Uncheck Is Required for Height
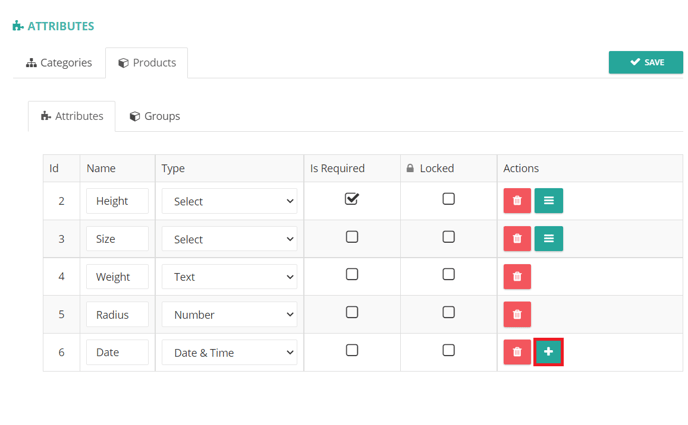Image resolution: width=688 pixels, height=425 pixels. click(352, 199)
